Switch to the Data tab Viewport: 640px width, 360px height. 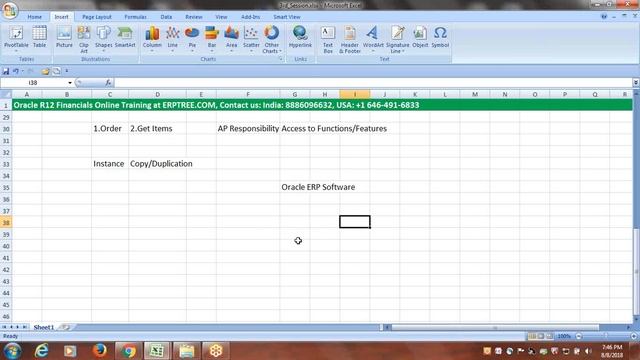166,17
